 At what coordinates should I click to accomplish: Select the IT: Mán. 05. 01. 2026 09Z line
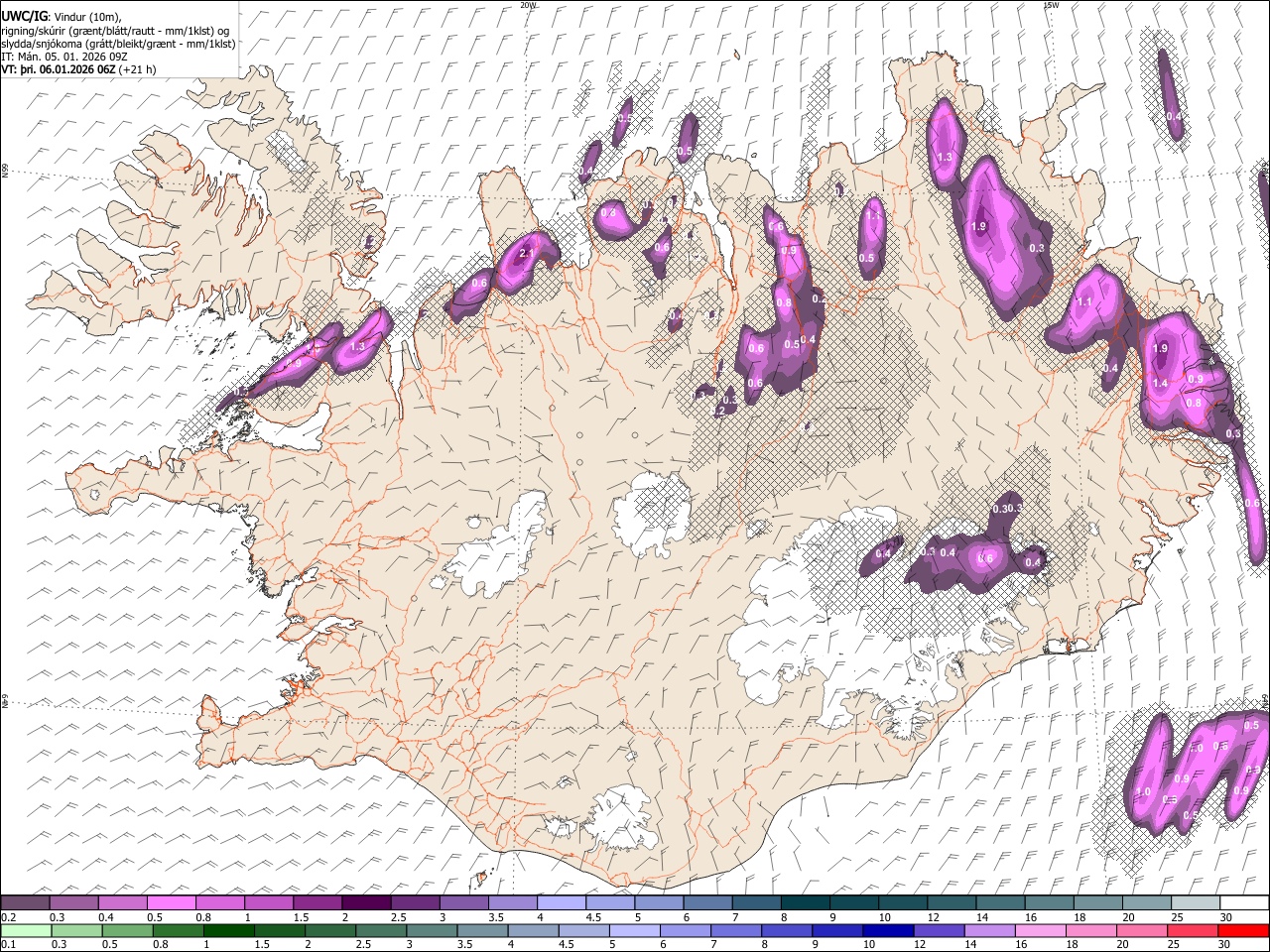pyautogui.click(x=65, y=57)
